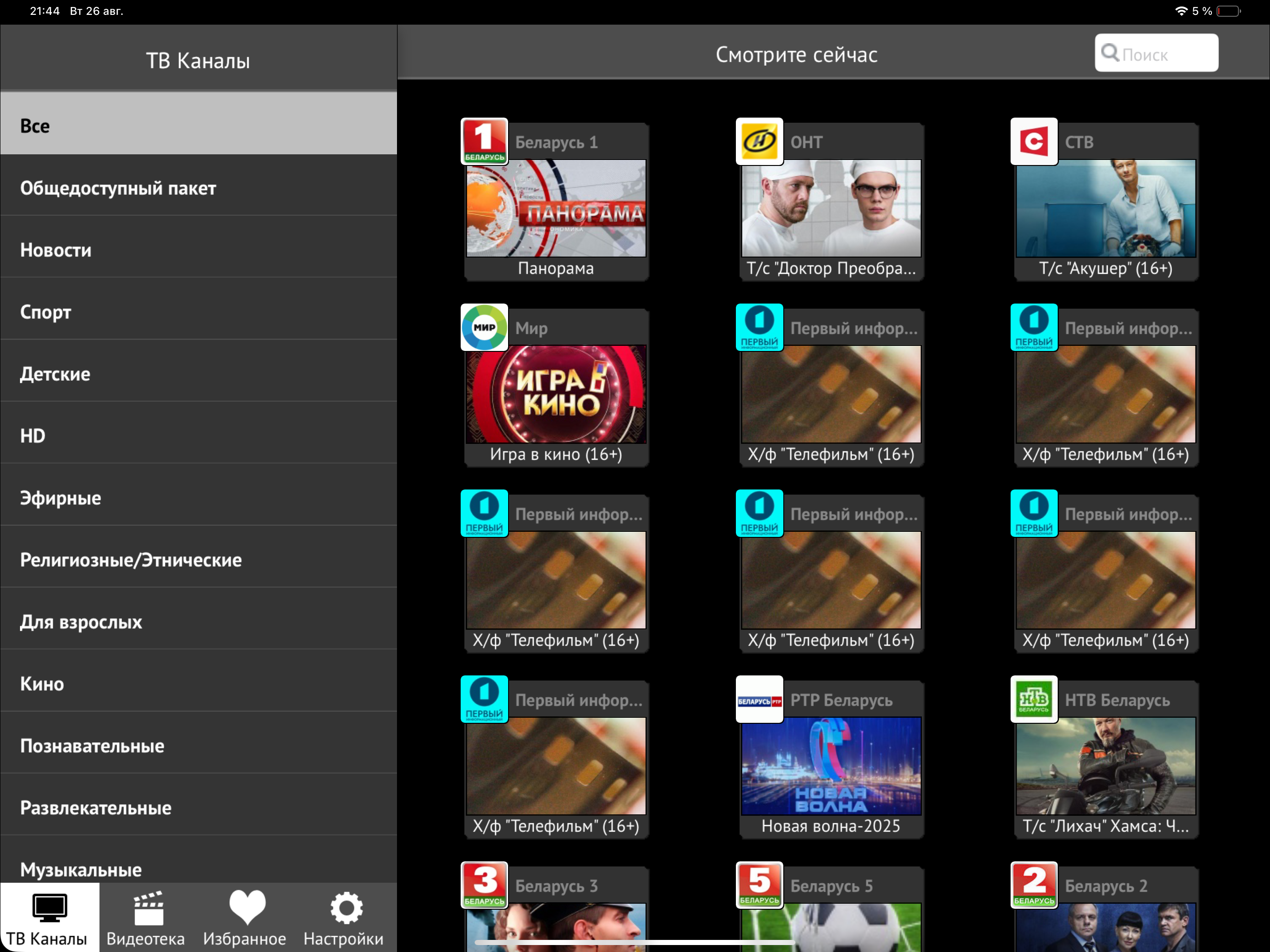Viewport: 1270px width, 952px height.
Task: Check the Wi-Fi status icon
Action: (x=1181, y=11)
